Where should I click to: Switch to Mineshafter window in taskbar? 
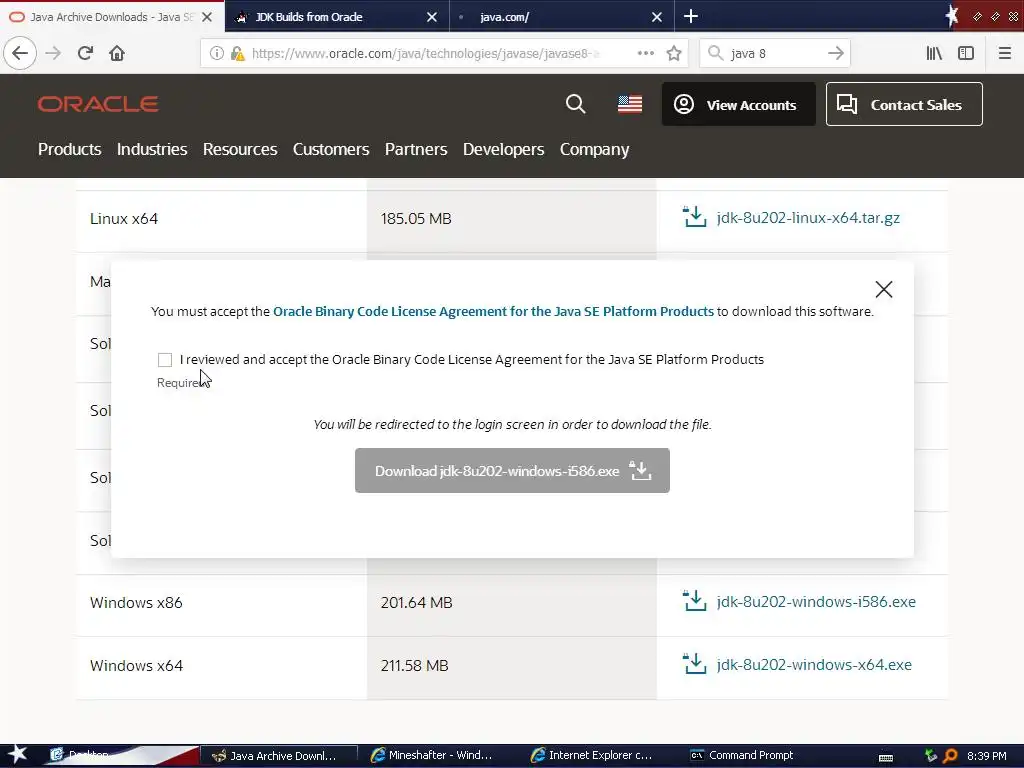click(431, 756)
